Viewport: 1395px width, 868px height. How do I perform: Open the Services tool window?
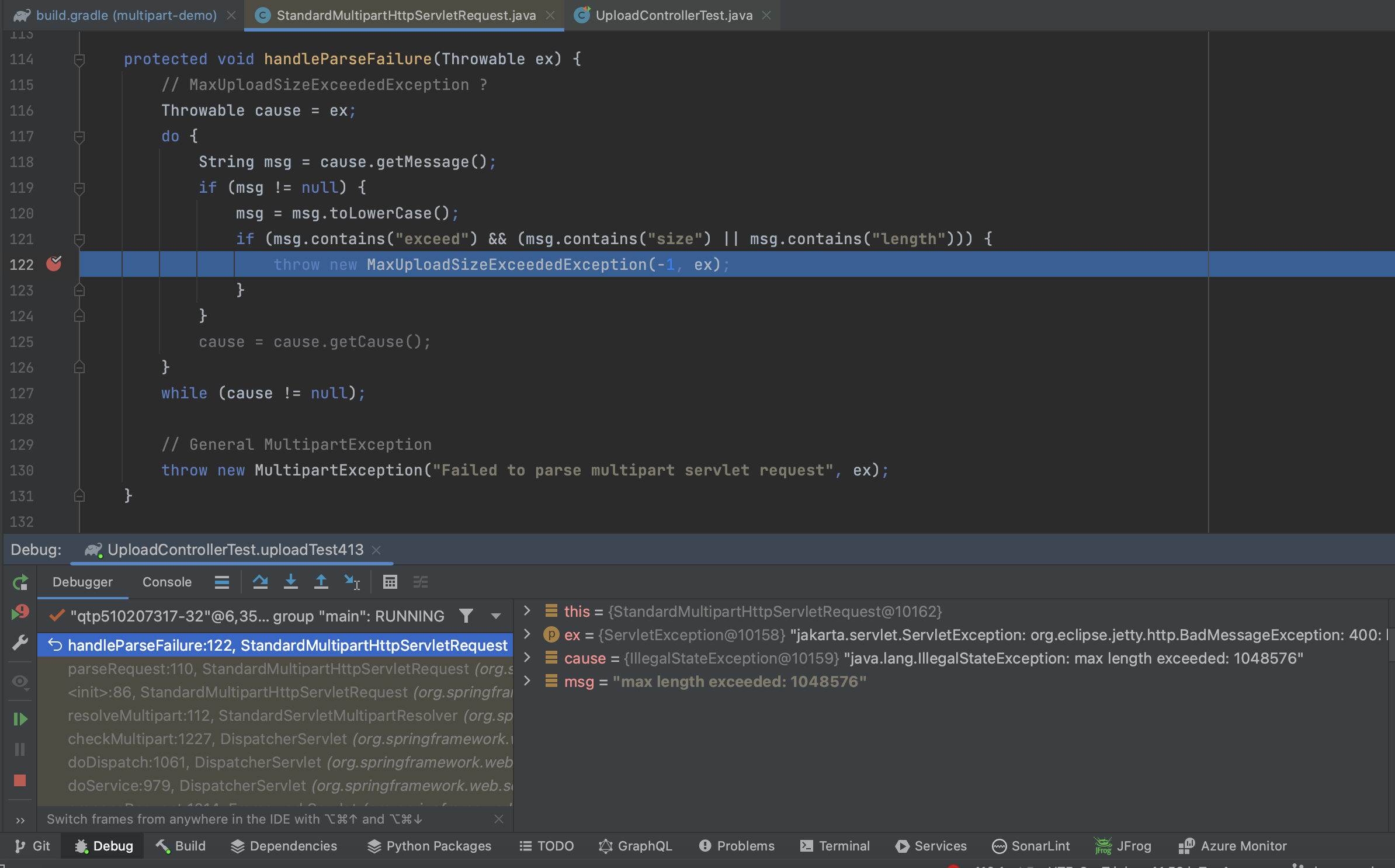(x=931, y=846)
